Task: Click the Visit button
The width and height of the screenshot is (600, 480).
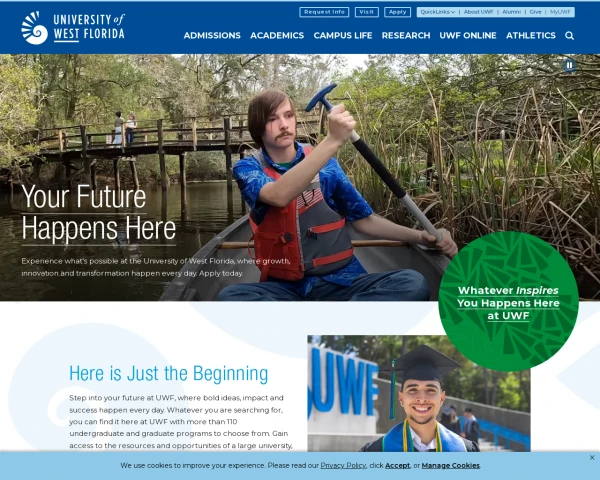Action: pyautogui.click(x=367, y=12)
